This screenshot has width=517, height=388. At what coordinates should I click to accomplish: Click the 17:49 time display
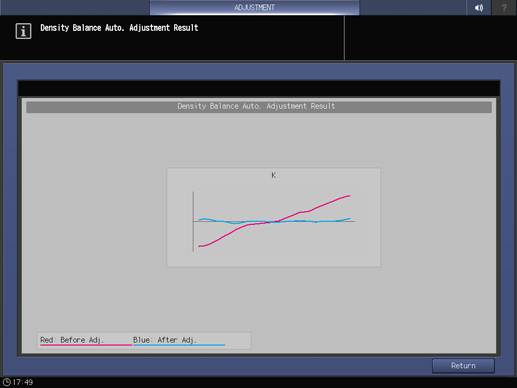[x=23, y=382]
